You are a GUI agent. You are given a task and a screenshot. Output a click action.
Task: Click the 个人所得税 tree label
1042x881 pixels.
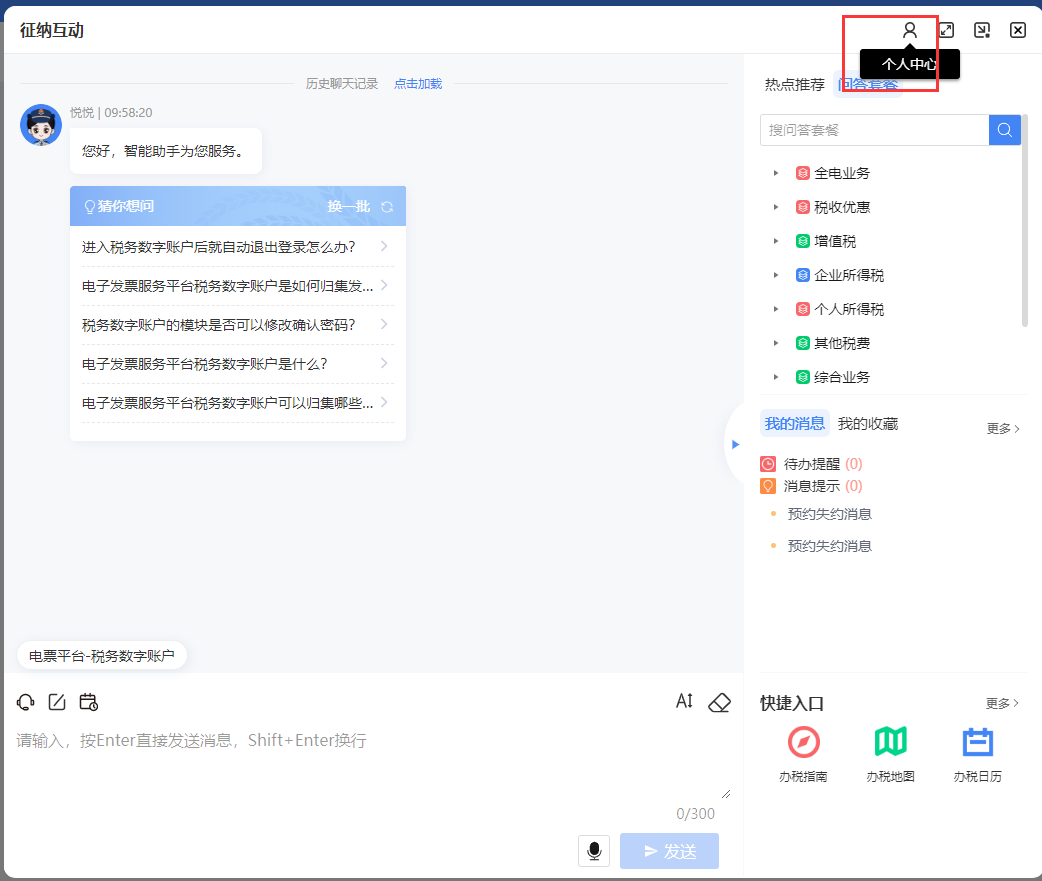(x=849, y=309)
